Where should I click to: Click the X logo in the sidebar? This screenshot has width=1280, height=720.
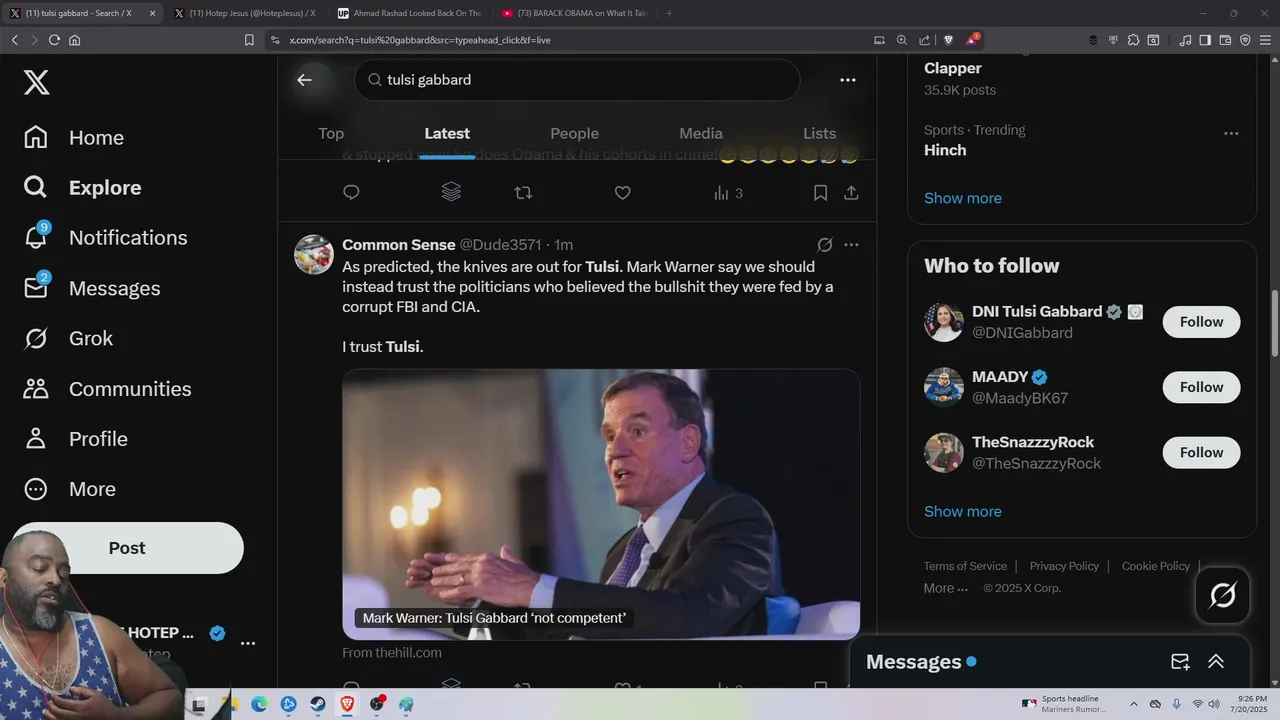pyautogui.click(x=36, y=82)
